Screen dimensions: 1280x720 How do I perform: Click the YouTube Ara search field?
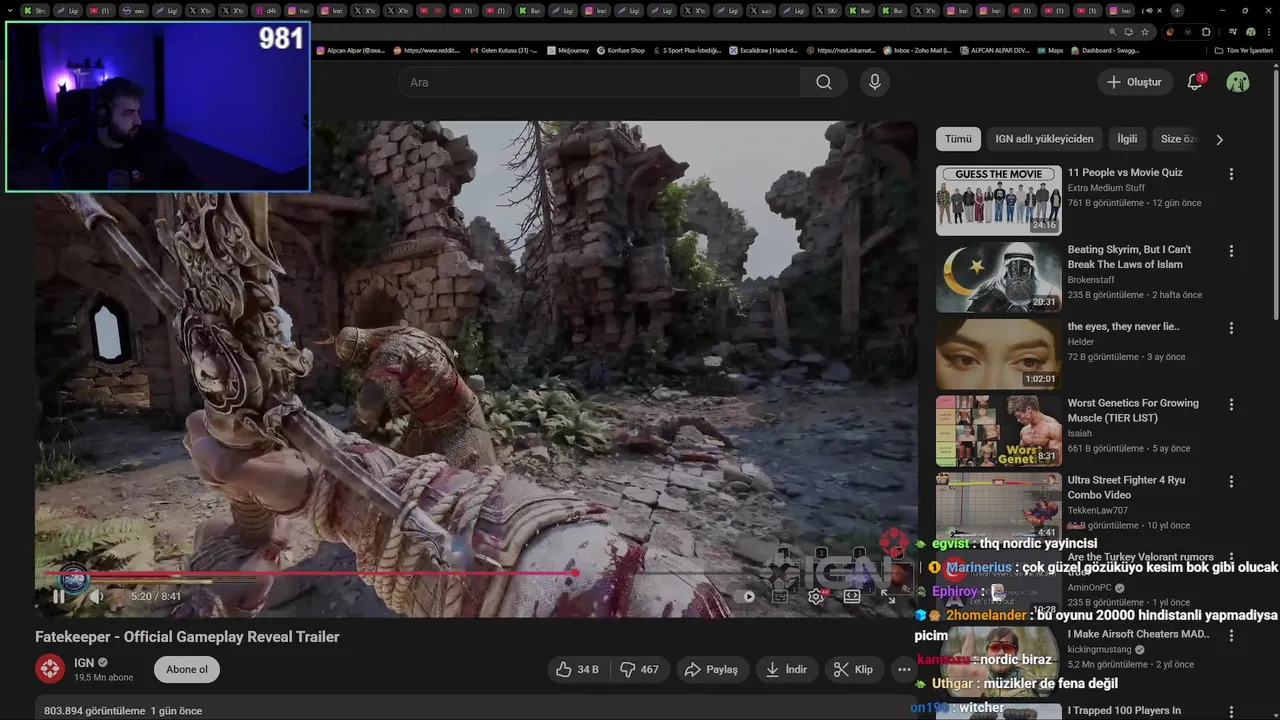pos(599,82)
